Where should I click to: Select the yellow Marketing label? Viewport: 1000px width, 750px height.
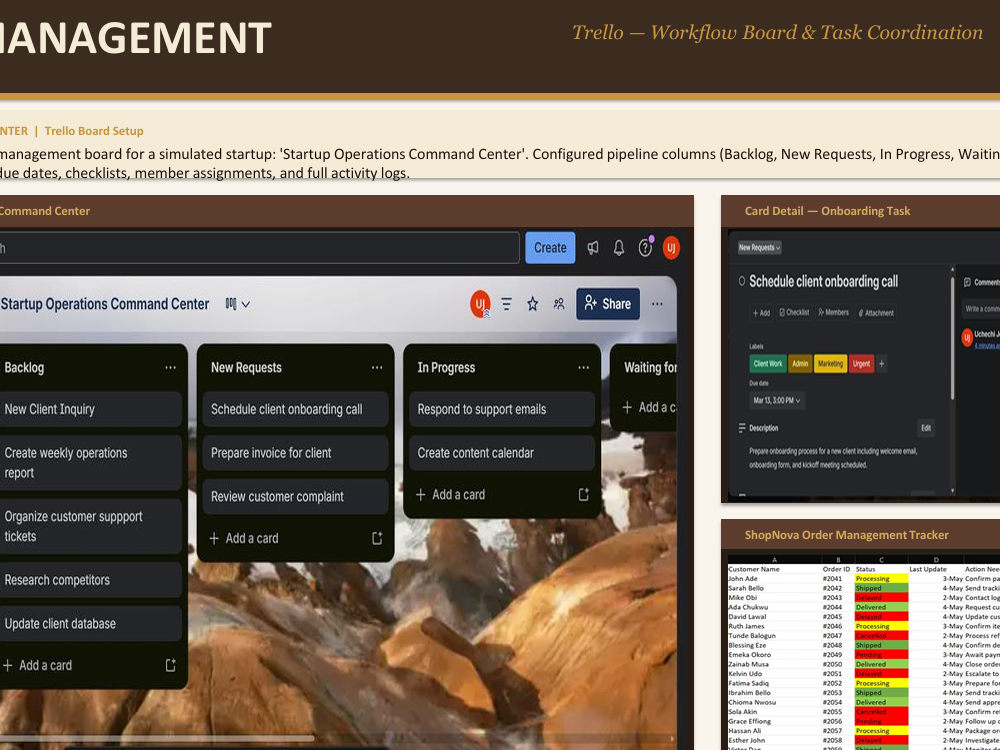point(830,364)
